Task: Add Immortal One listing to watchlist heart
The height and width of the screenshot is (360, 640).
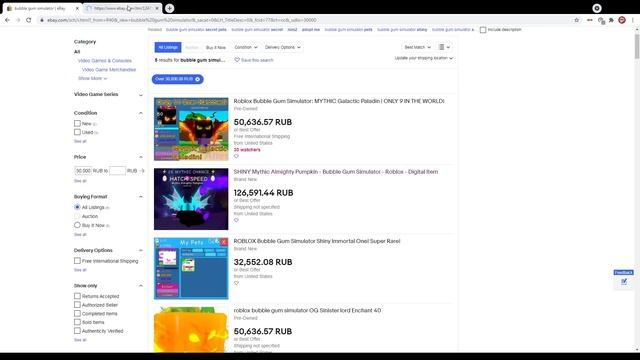Action: coord(236,283)
